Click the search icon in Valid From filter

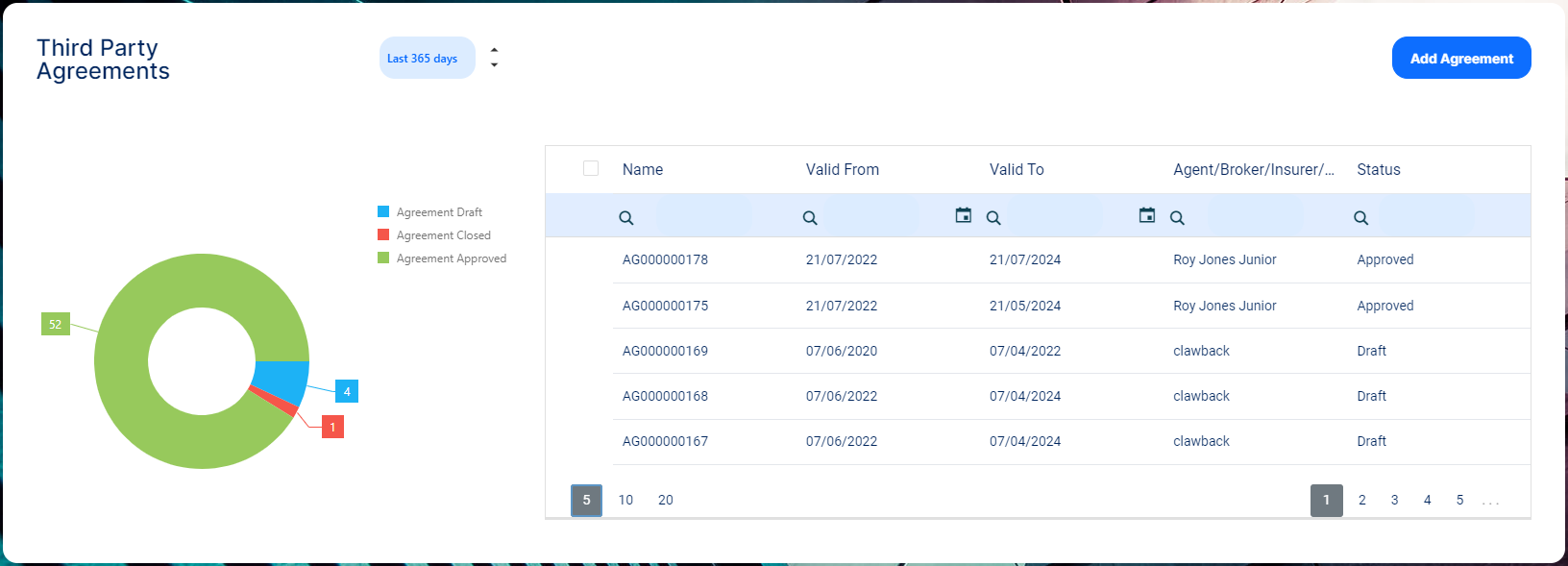[810, 218]
